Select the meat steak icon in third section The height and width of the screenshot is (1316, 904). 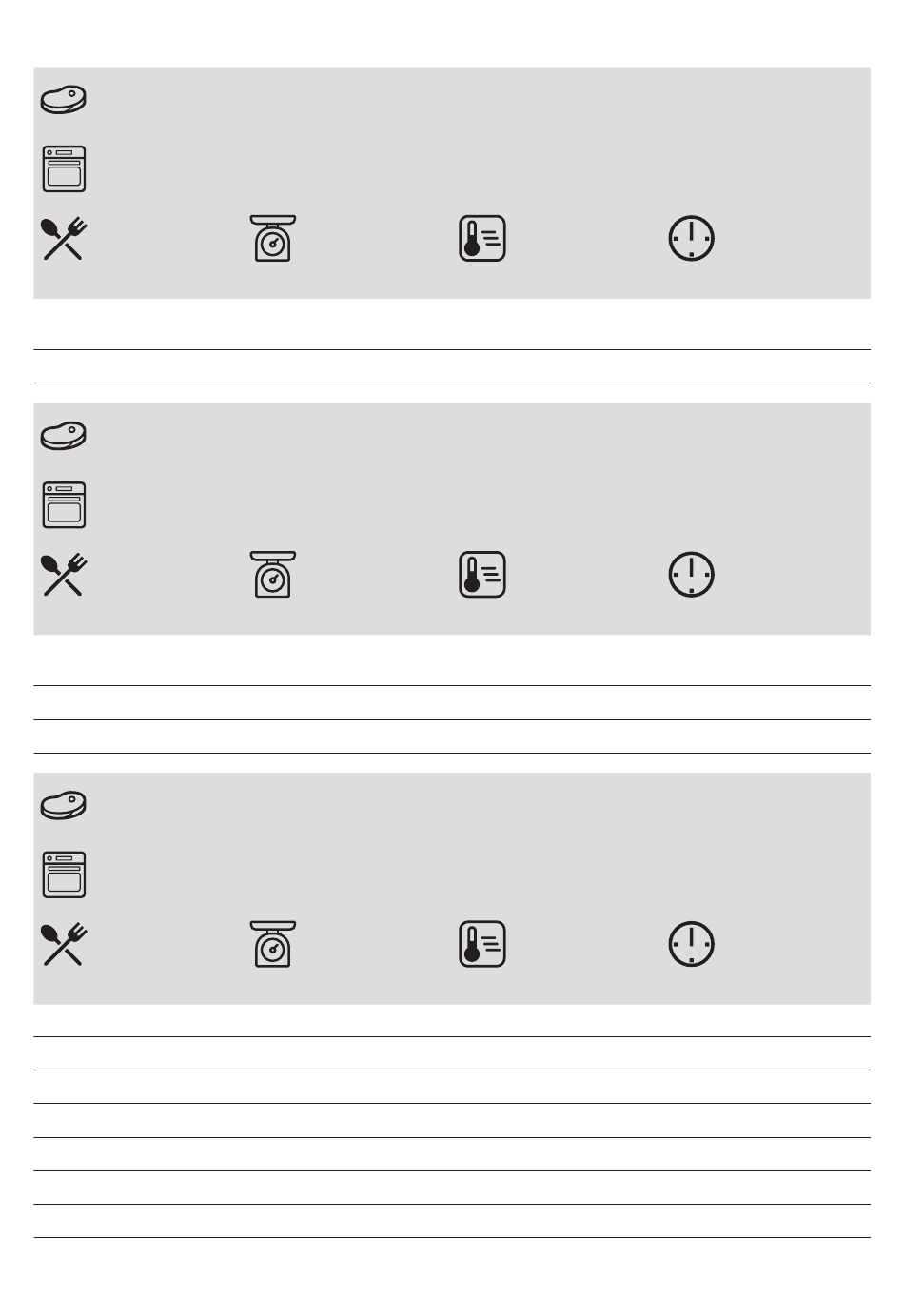pos(64,805)
